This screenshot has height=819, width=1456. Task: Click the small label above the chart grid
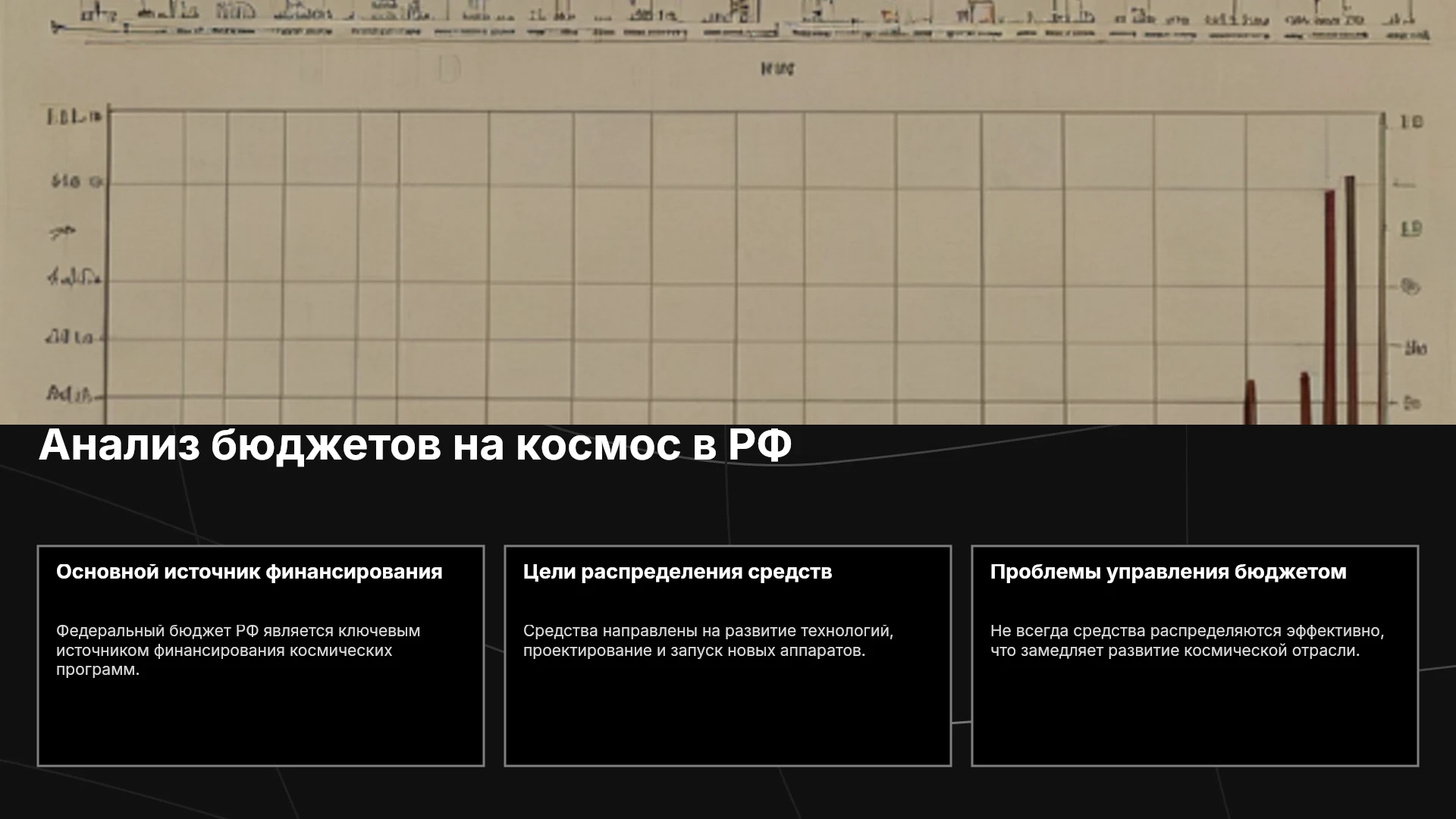pyautogui.click(x=777, y=69)
